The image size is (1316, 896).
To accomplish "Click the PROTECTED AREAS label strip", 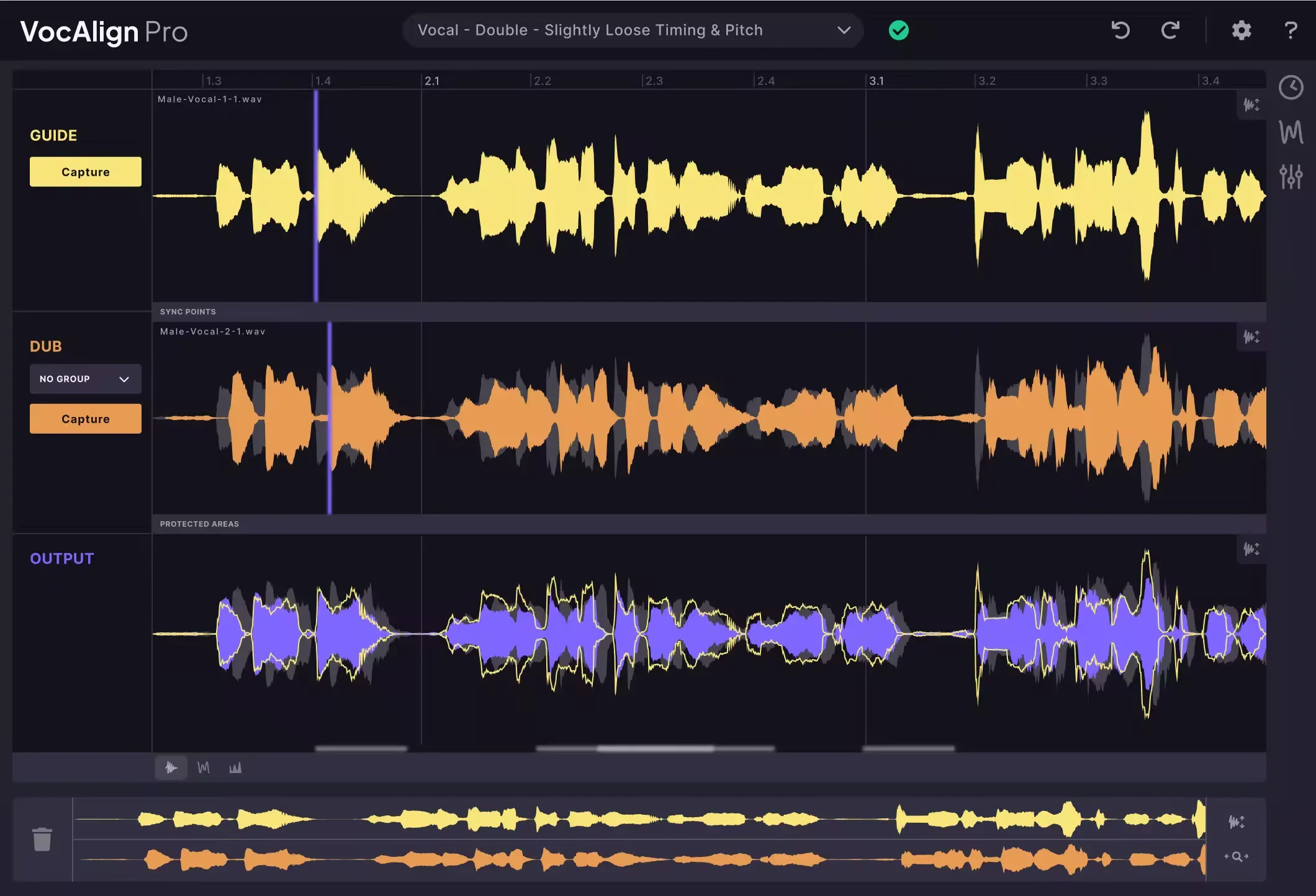I will pos(199,524).
